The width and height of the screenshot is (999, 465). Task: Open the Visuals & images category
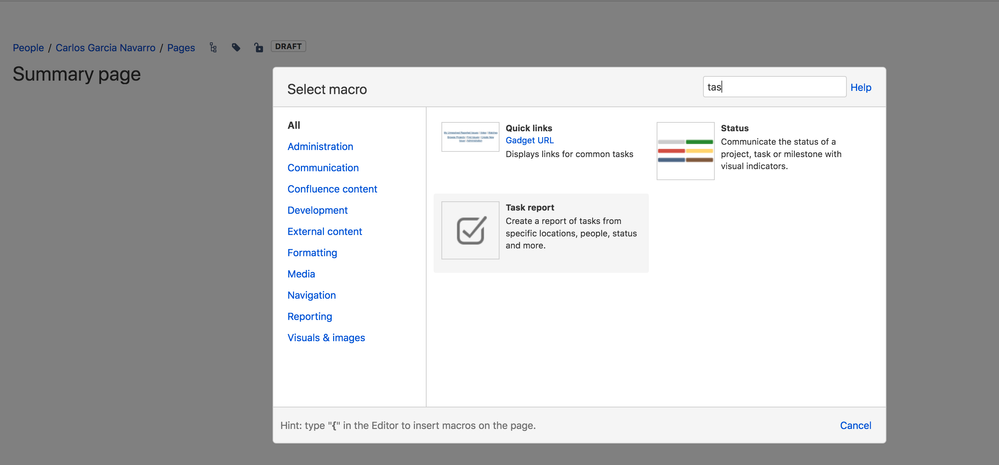point(326,338)
